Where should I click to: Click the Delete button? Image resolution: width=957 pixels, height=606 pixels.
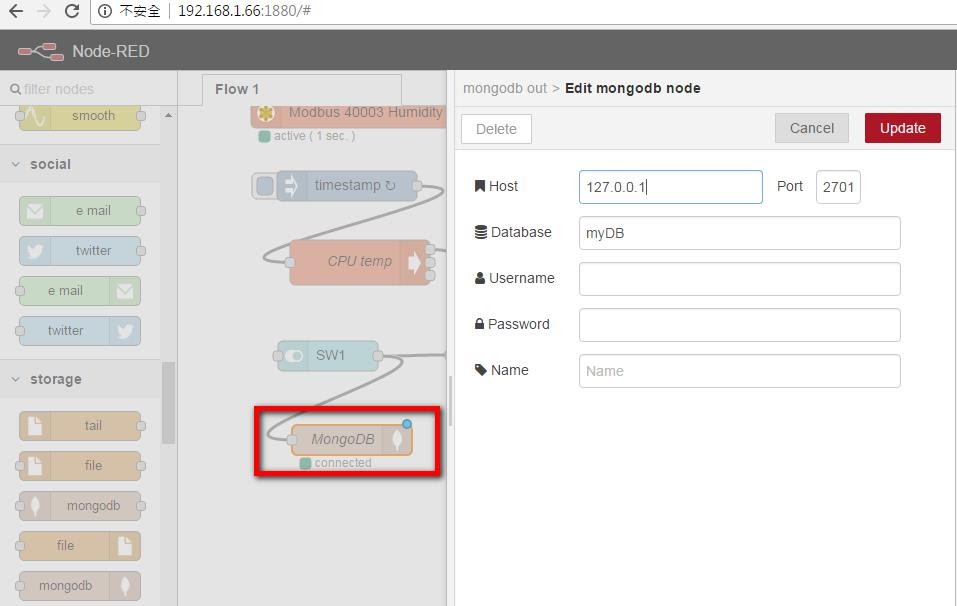point(496,128)
